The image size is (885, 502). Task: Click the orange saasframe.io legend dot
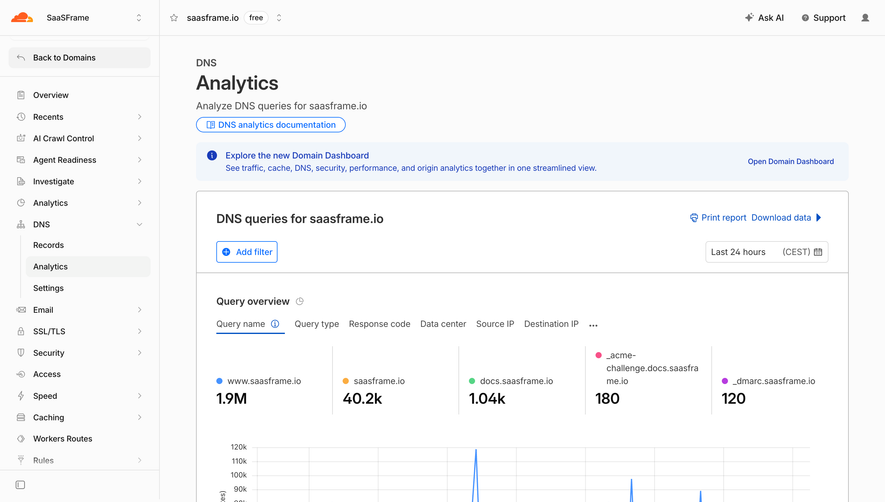click(346, 381)
